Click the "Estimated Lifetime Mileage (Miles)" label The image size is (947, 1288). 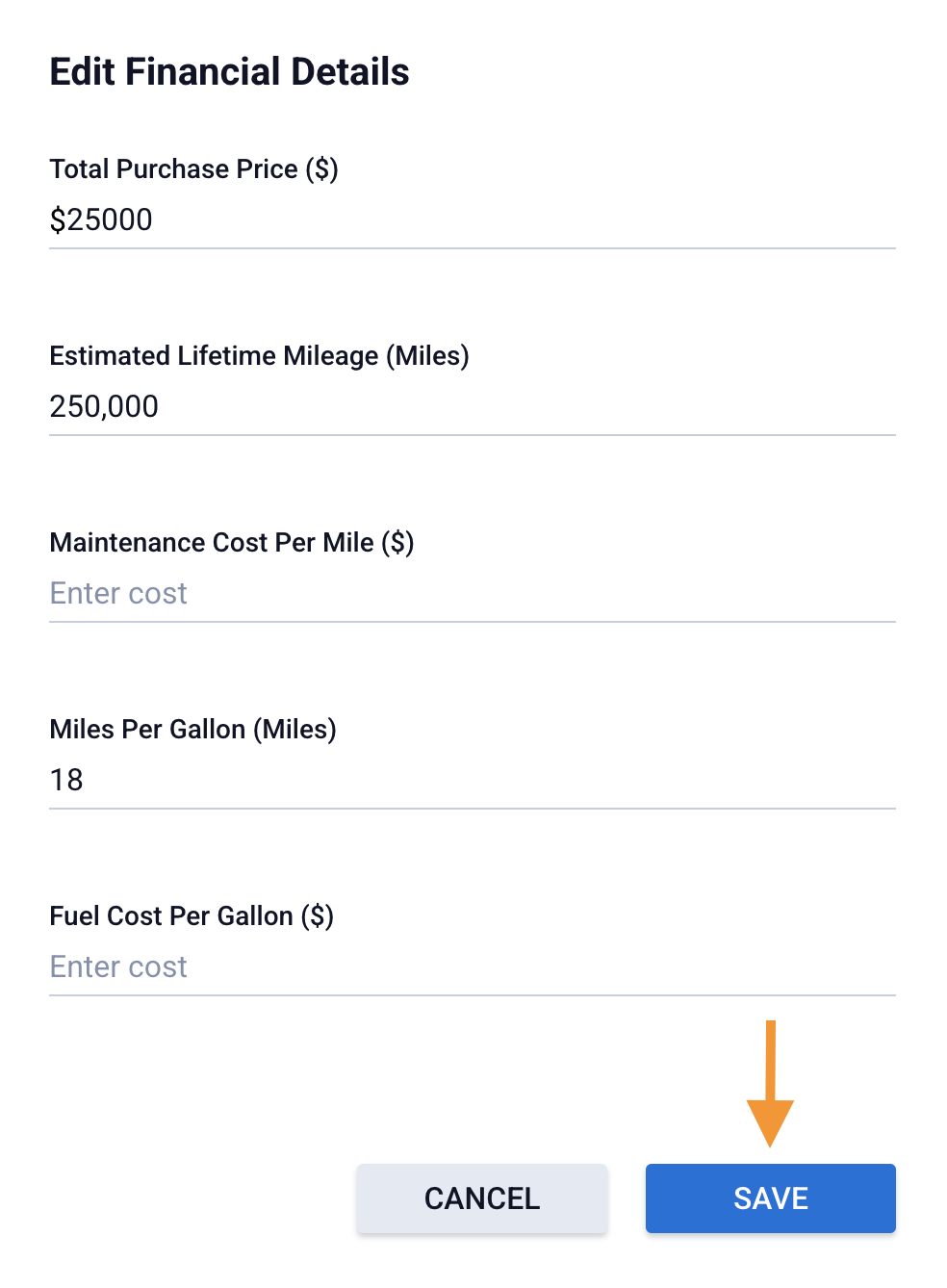click(259, 356)
